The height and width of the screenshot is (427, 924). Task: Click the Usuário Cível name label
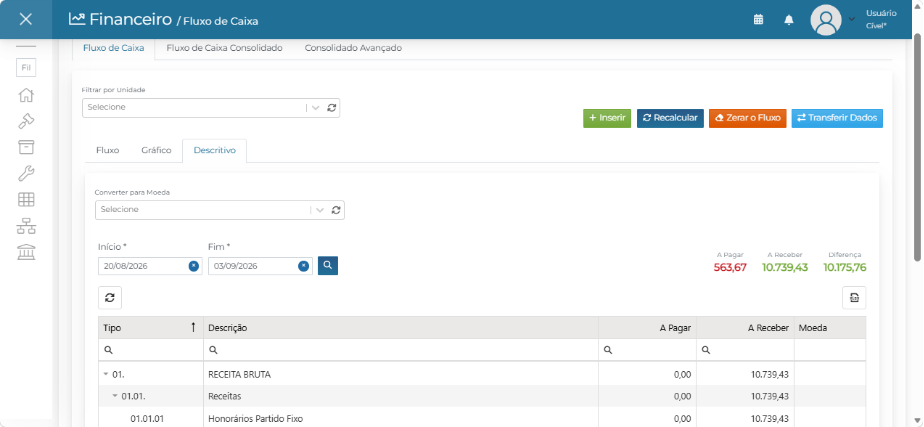(881, 19)
